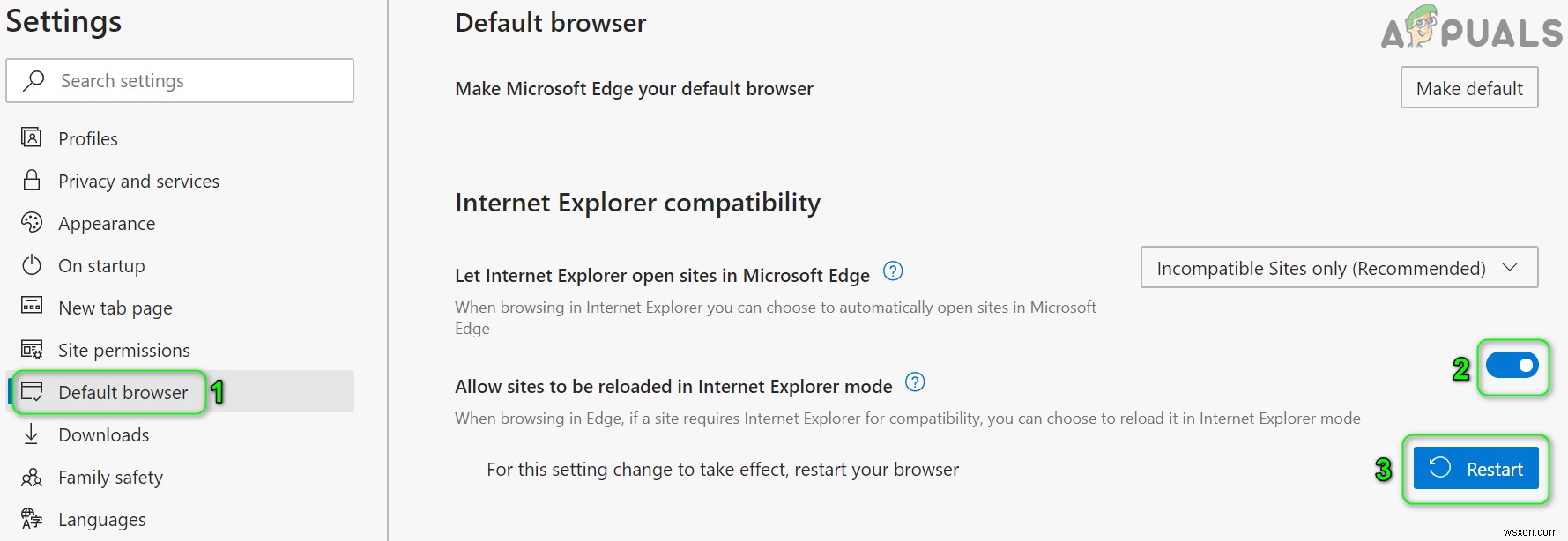Select the Languages icon in the sidebar
This screenshot has height=541, width=1568.
point(31,519)
